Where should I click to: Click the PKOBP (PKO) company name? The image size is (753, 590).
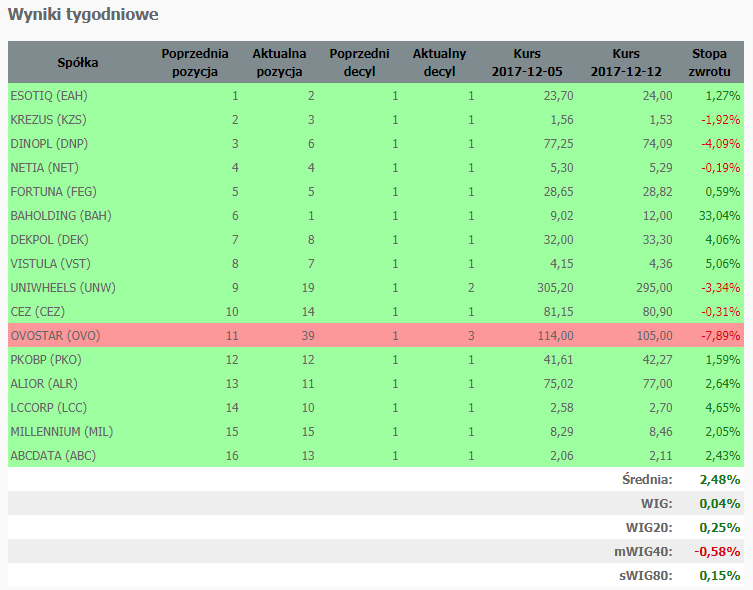coord(46,360)
